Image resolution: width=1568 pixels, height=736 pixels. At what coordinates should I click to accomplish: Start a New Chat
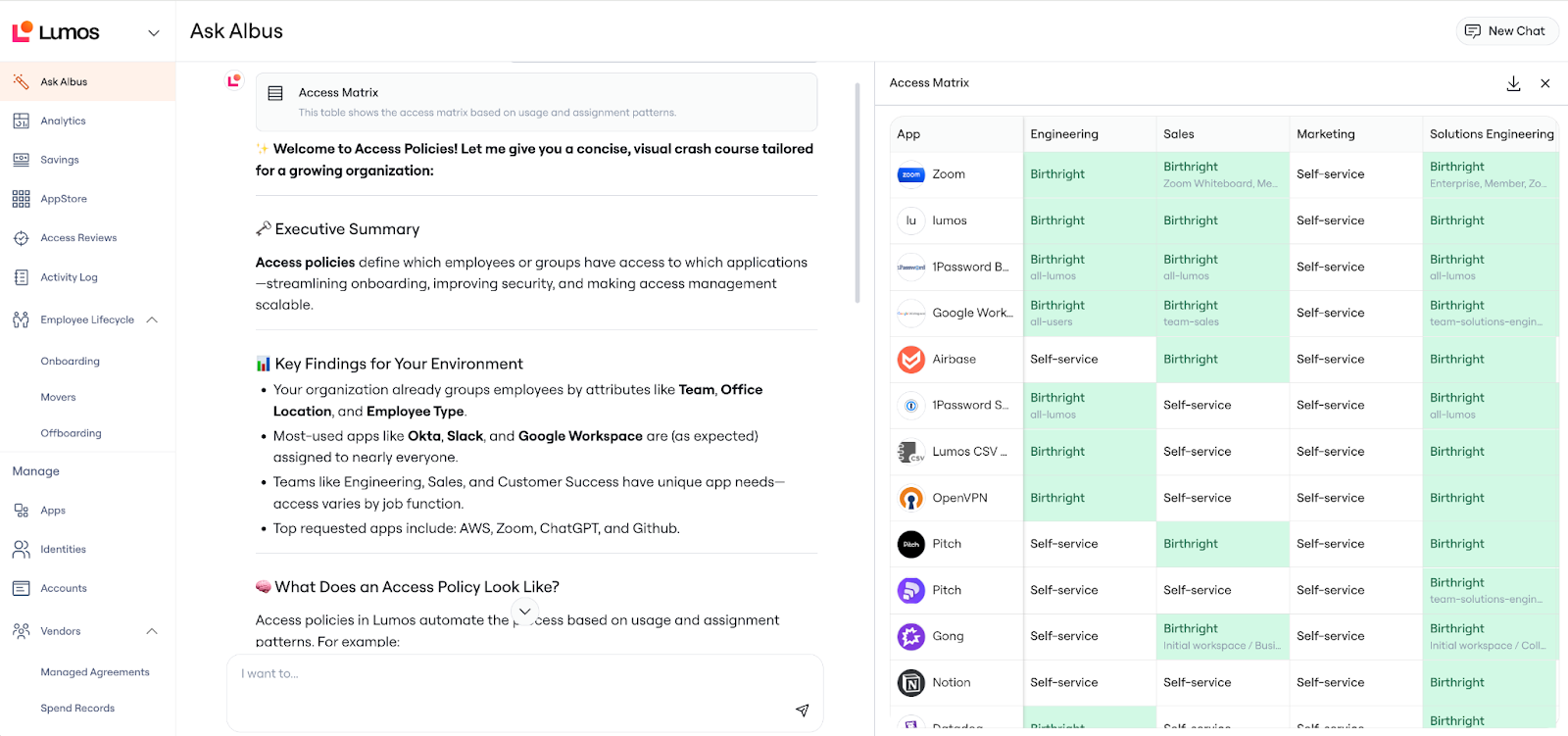pyautogui.click(x=1506, y=31)
